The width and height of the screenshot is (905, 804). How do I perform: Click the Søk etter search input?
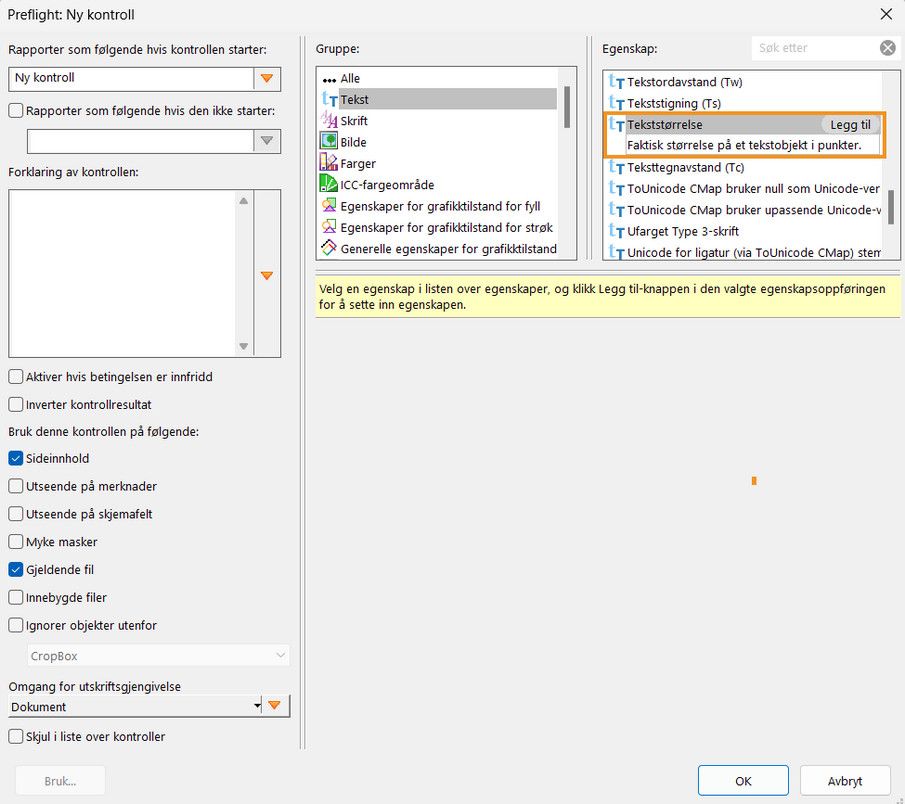pyautogui.click(x=815, y=48)
